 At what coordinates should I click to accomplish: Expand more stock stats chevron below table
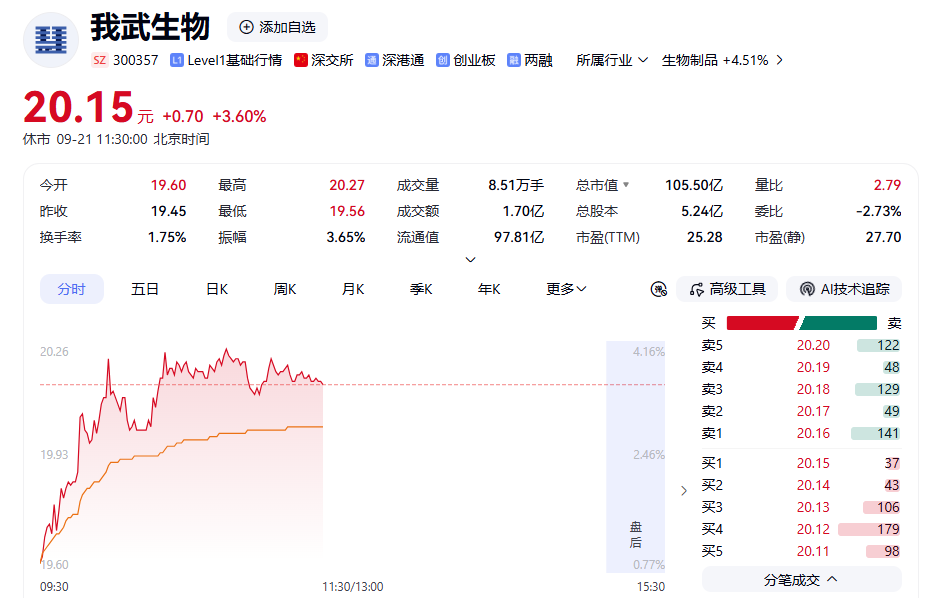coord(471,260)
